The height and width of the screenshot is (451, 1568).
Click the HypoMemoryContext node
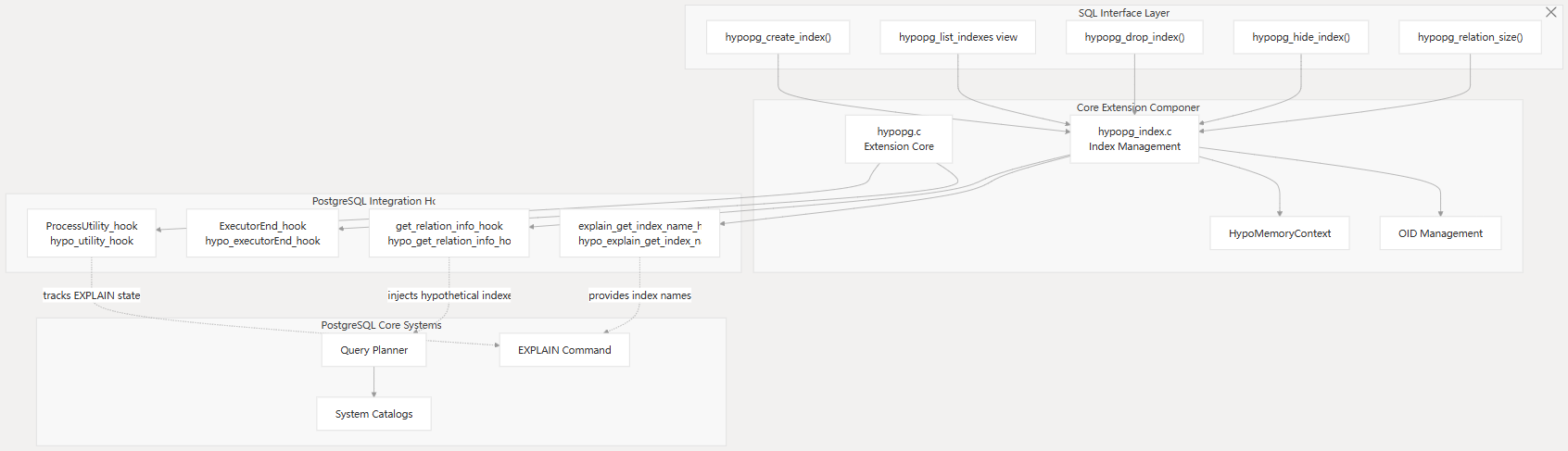click(x=1280, y=233)
